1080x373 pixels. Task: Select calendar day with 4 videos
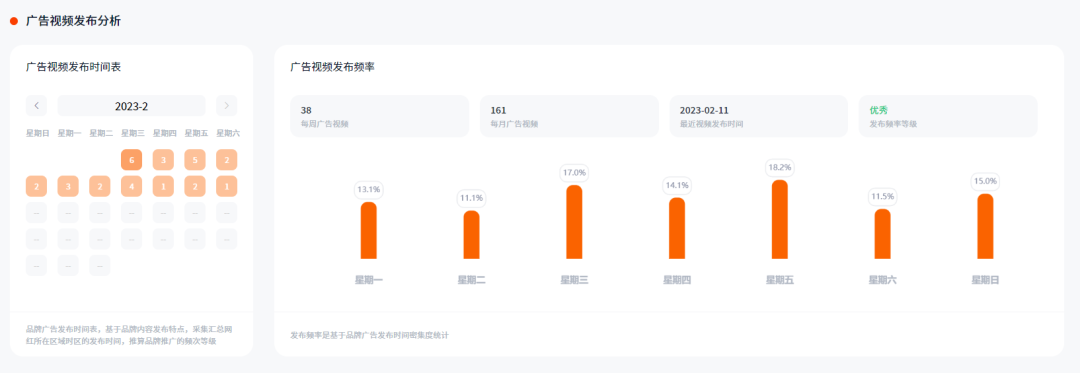(x=132, y=186)
